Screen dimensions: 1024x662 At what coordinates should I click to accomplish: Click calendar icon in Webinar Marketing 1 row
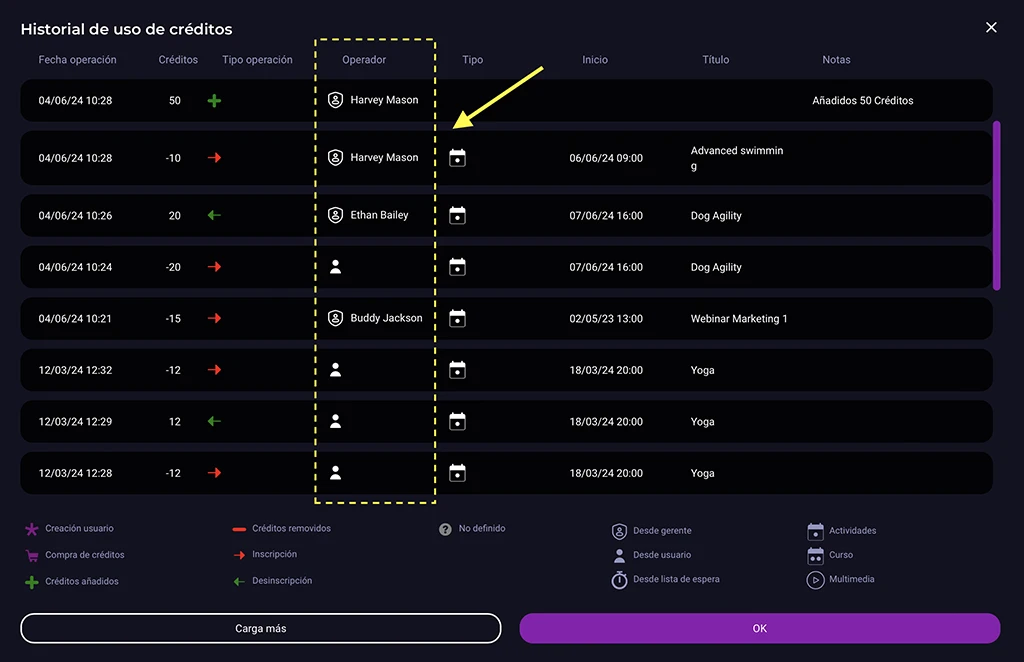click(x=457, y=318)
